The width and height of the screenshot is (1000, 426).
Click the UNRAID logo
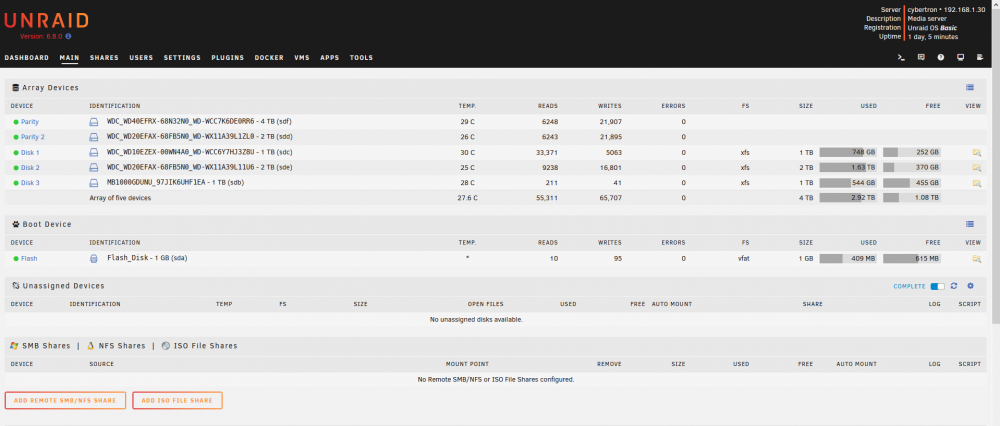(x=46, y=20)
